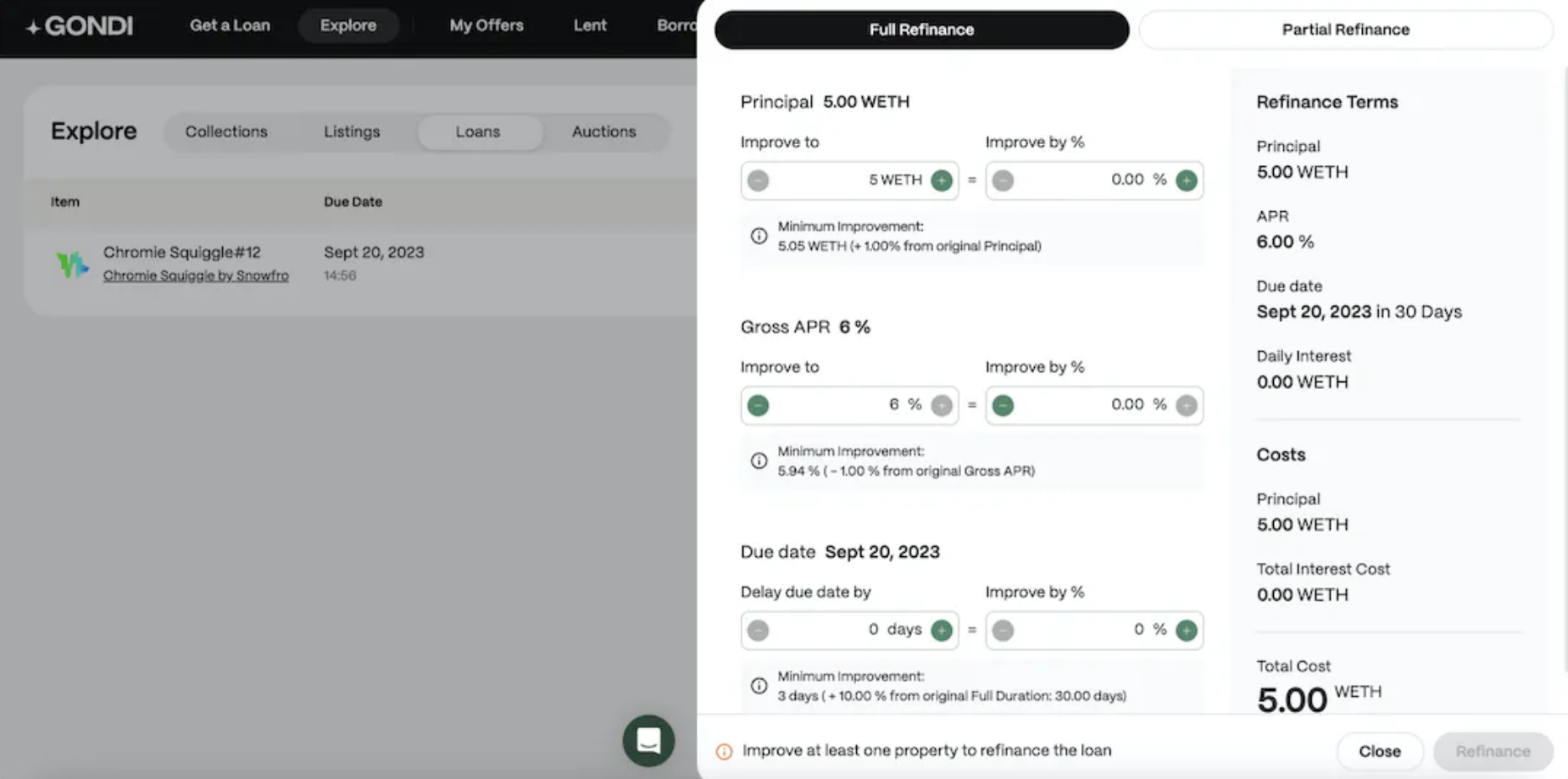Open the chat support widget
This screenshot has height=779, width=1568.
(648, 741)
